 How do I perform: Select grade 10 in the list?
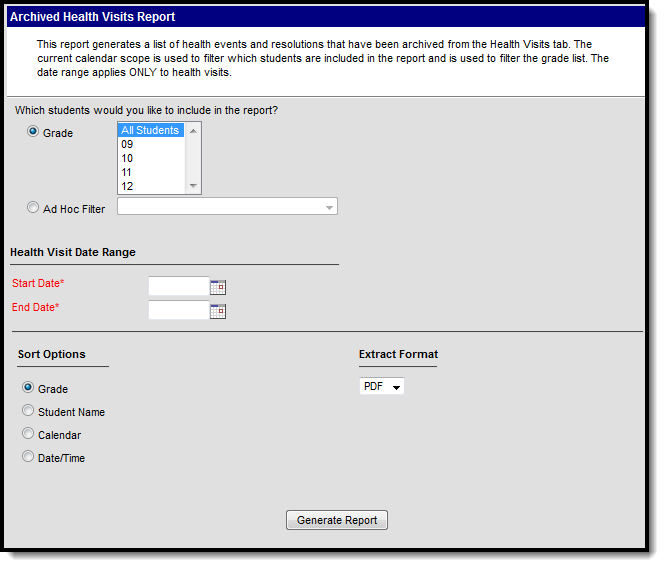(x=151, y=158)
